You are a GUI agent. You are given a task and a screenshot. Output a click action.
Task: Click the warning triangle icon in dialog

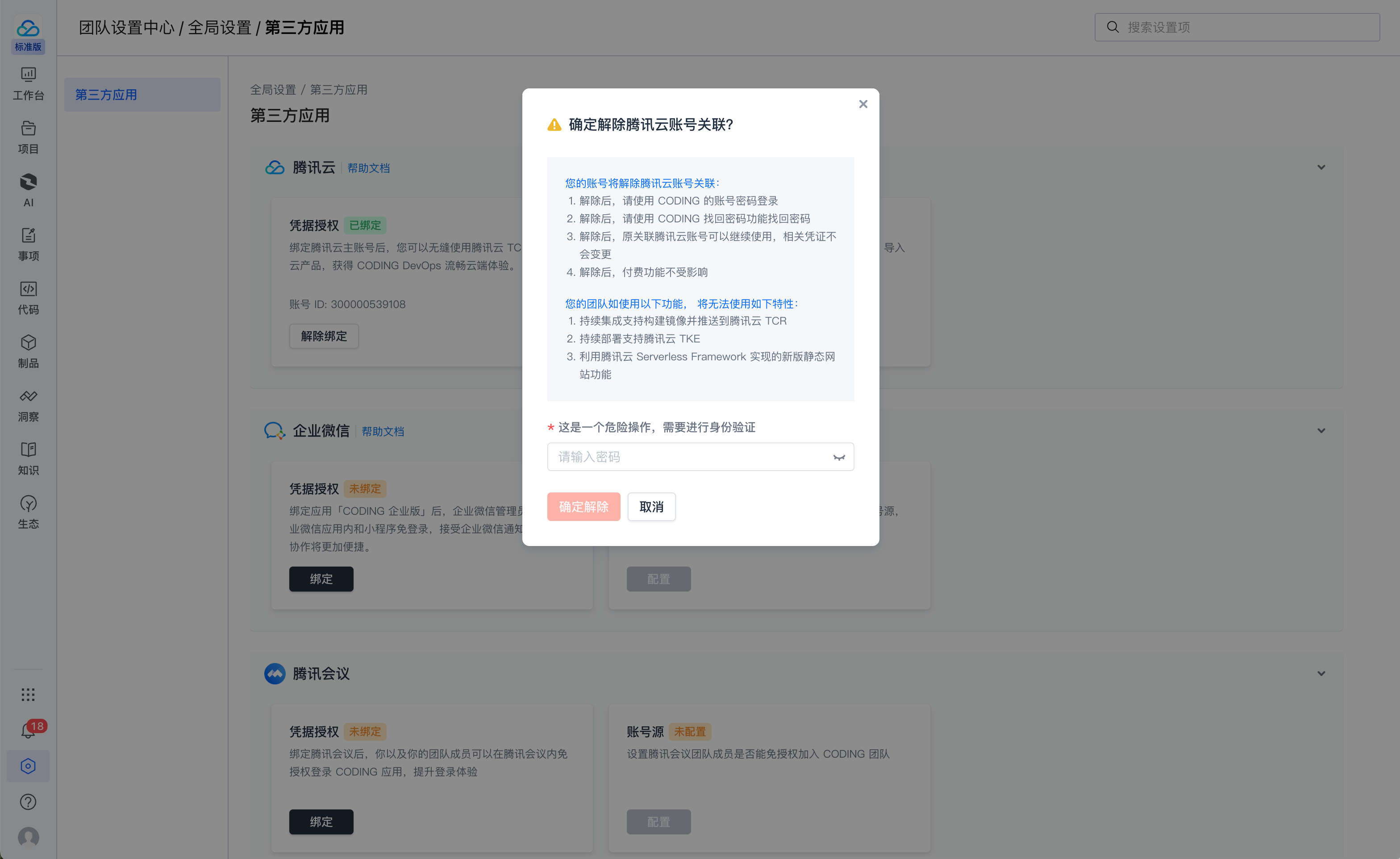pos(554,125)
